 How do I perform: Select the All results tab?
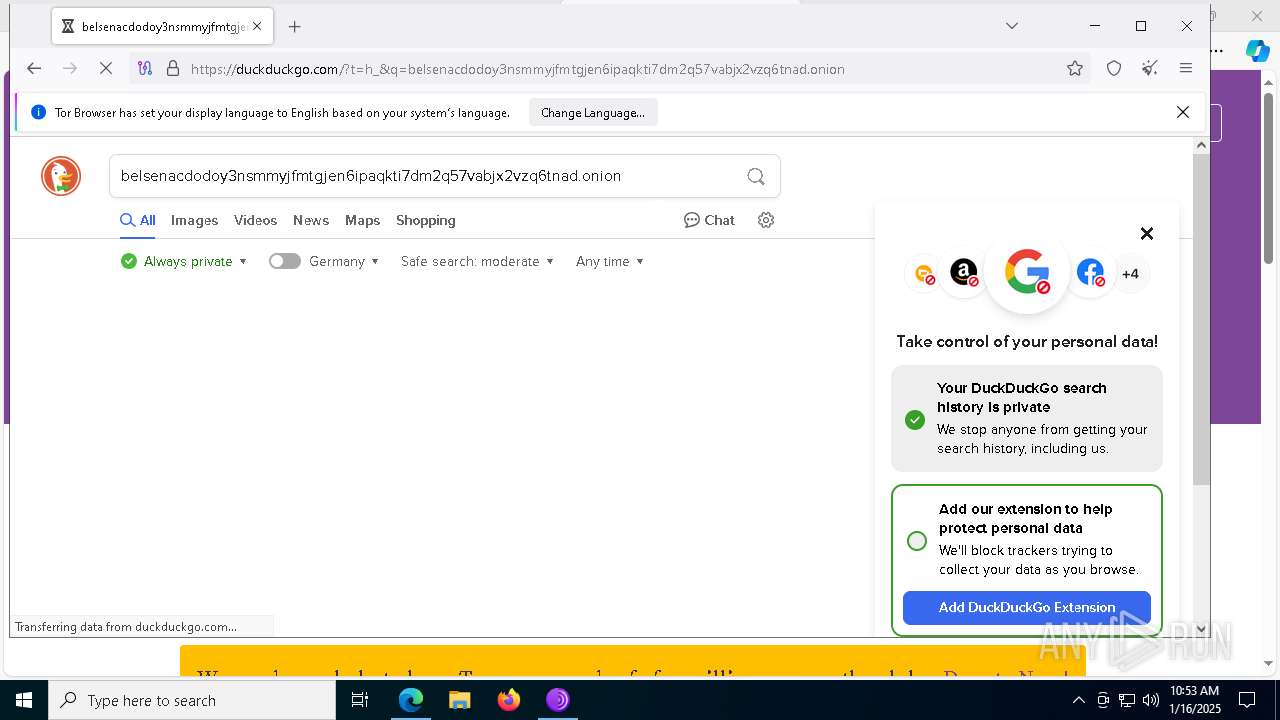(138, 220)
